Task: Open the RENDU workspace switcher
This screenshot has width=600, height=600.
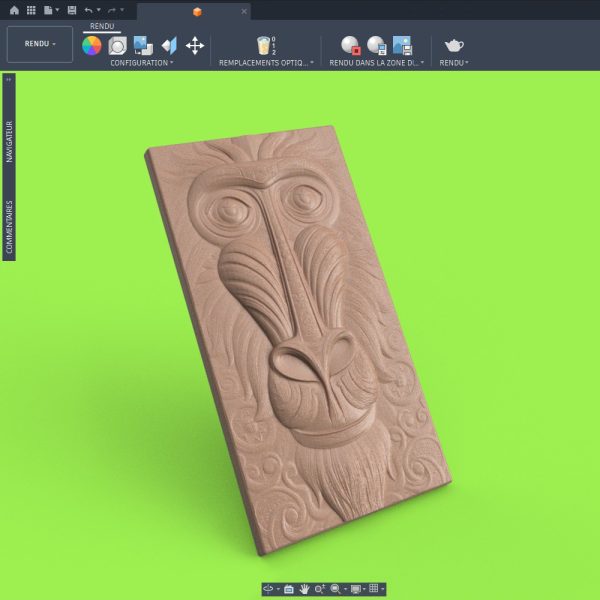Action: pos(40,44)
